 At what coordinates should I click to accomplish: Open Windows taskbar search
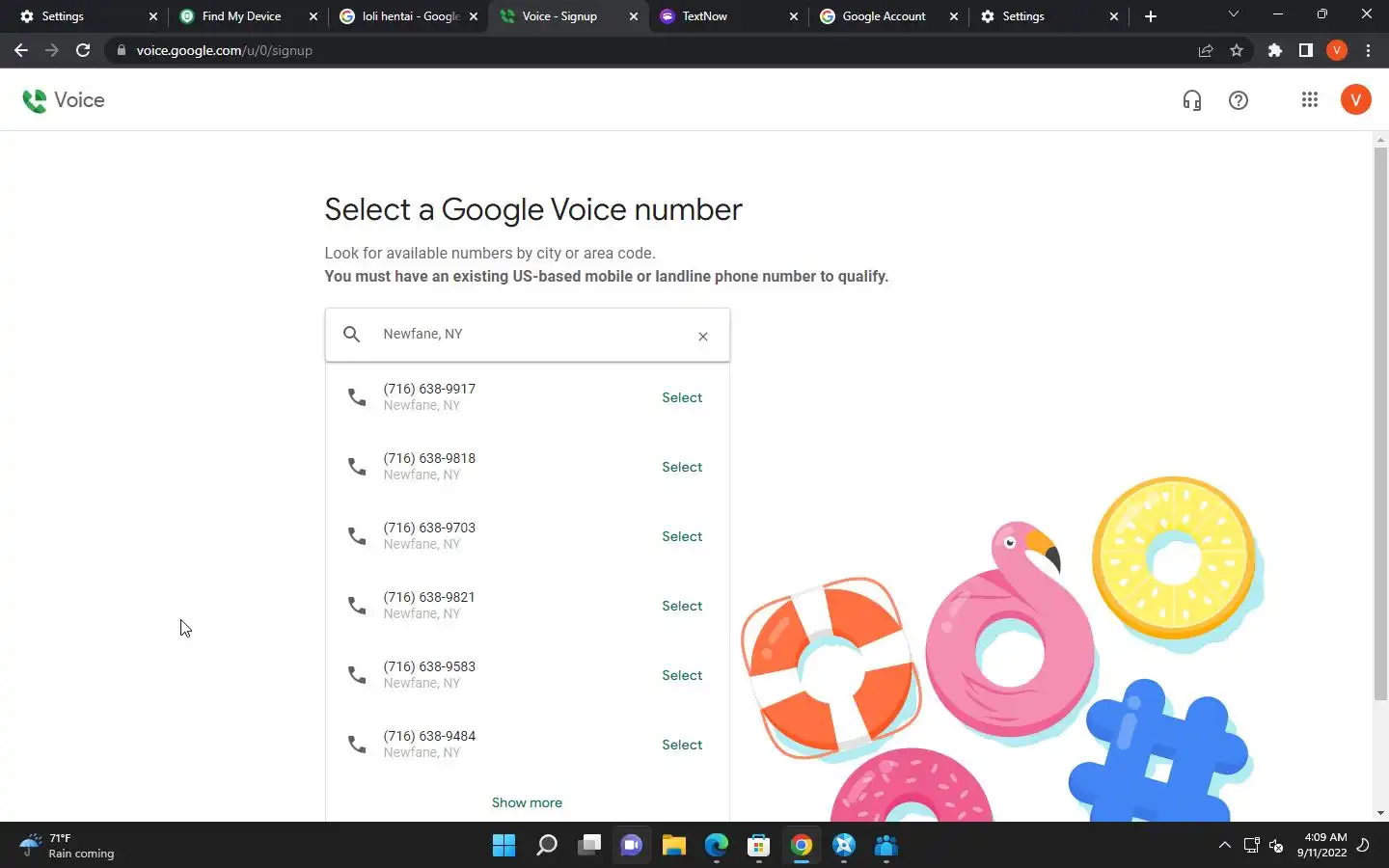click(547, 846)
